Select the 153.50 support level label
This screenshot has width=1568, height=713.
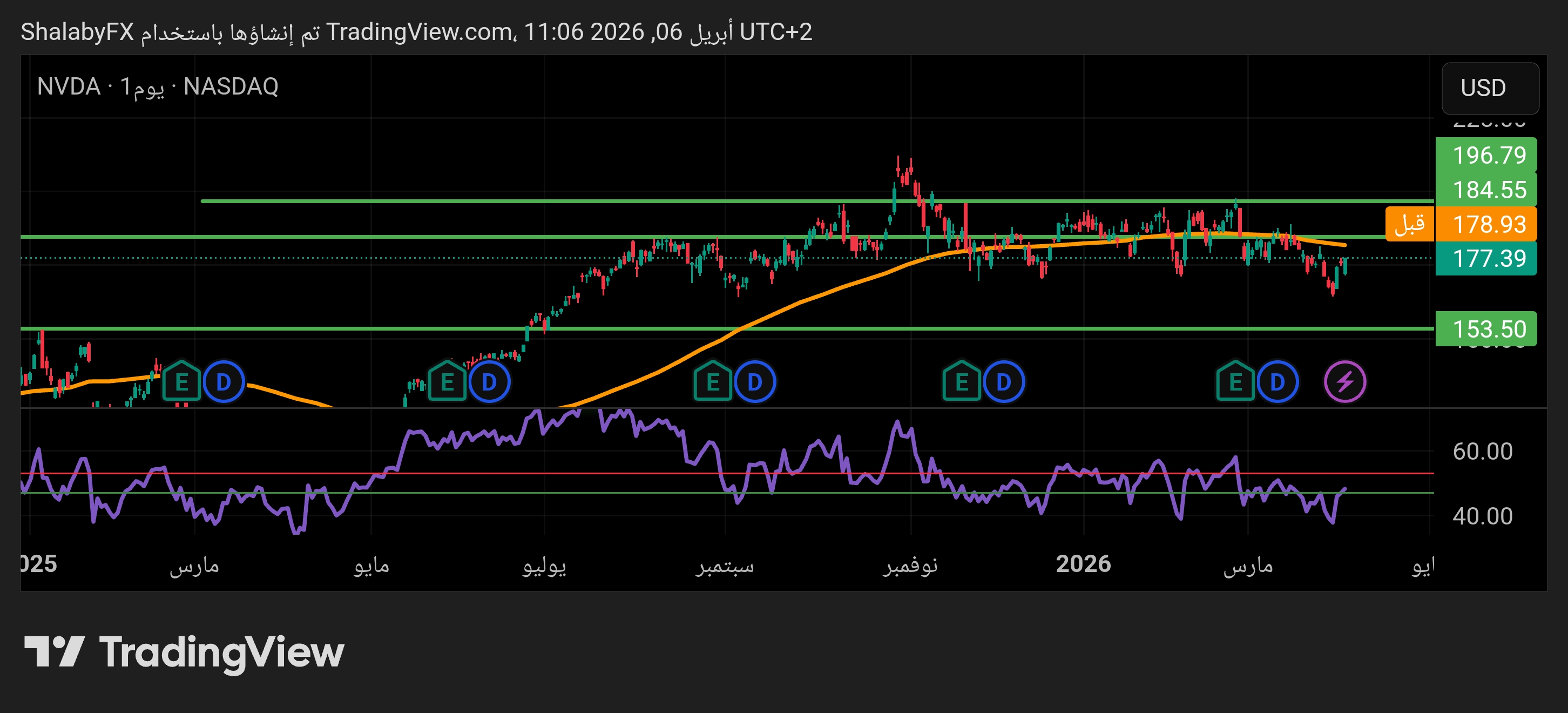1485,329
